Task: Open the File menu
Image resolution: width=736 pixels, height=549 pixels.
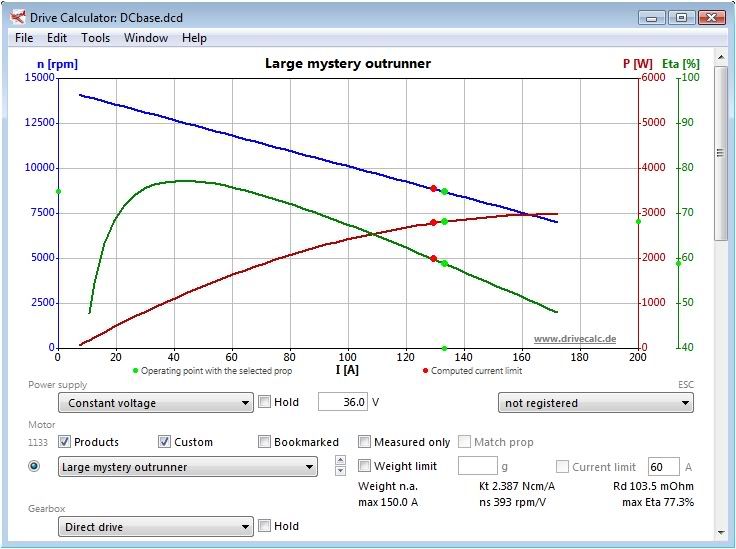Action: click(x=24, y=38)
